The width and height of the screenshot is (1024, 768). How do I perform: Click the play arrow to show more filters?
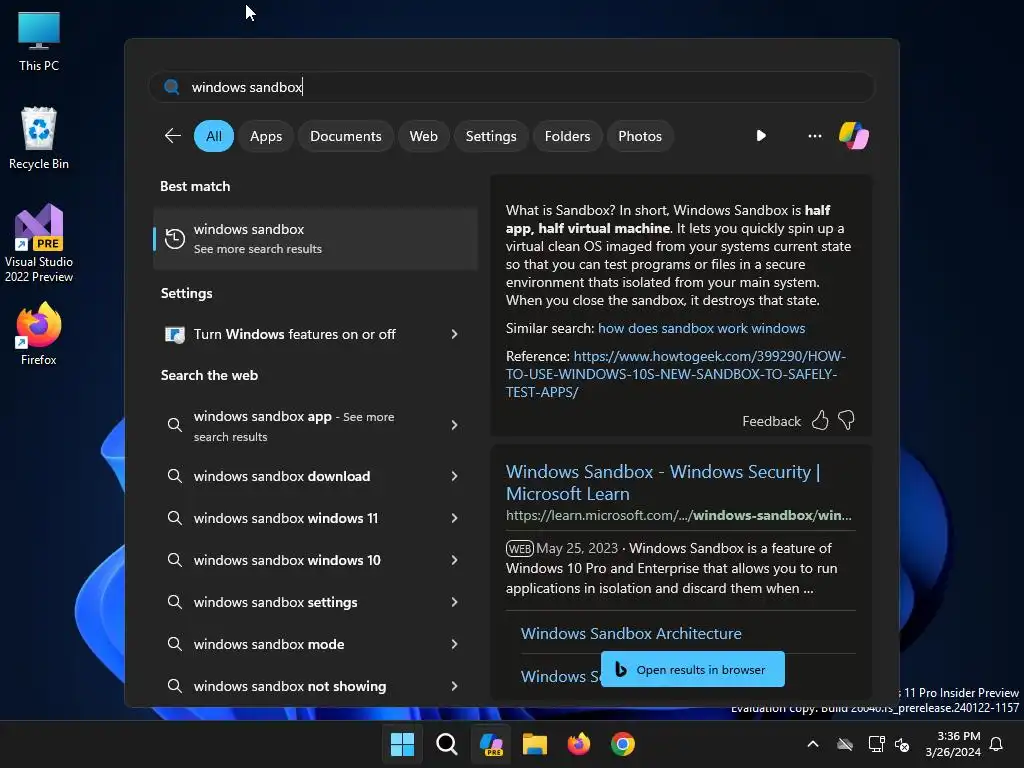(761, 136)
